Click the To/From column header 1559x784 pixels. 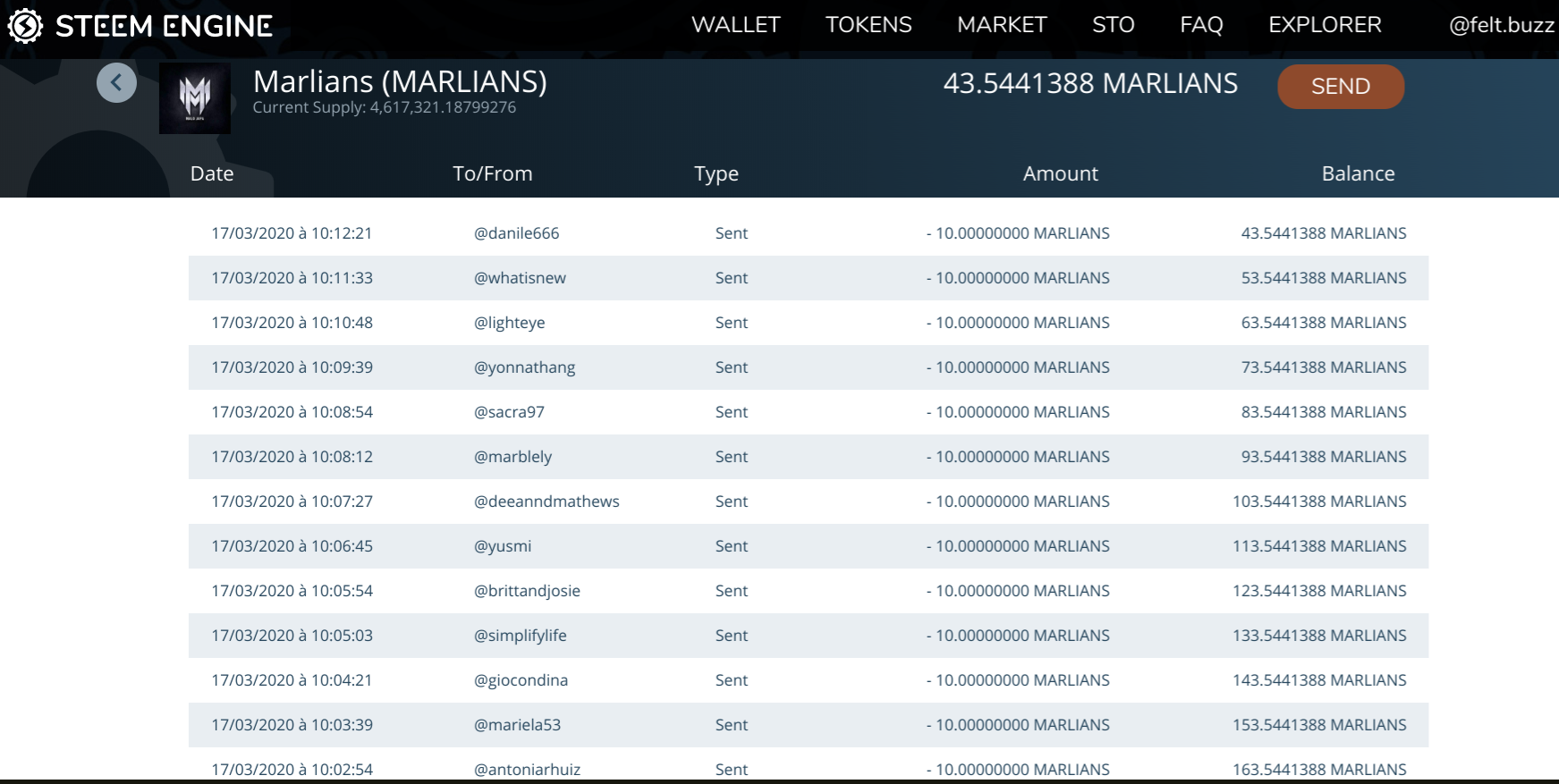click(x=493, y=173)
